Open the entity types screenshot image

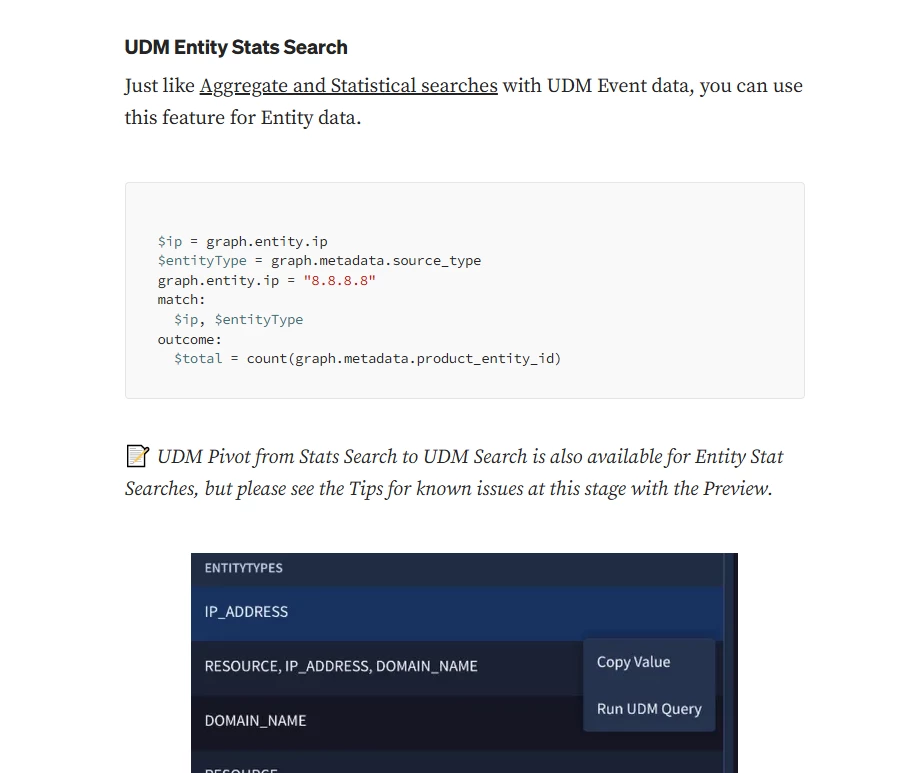point(464,663)
